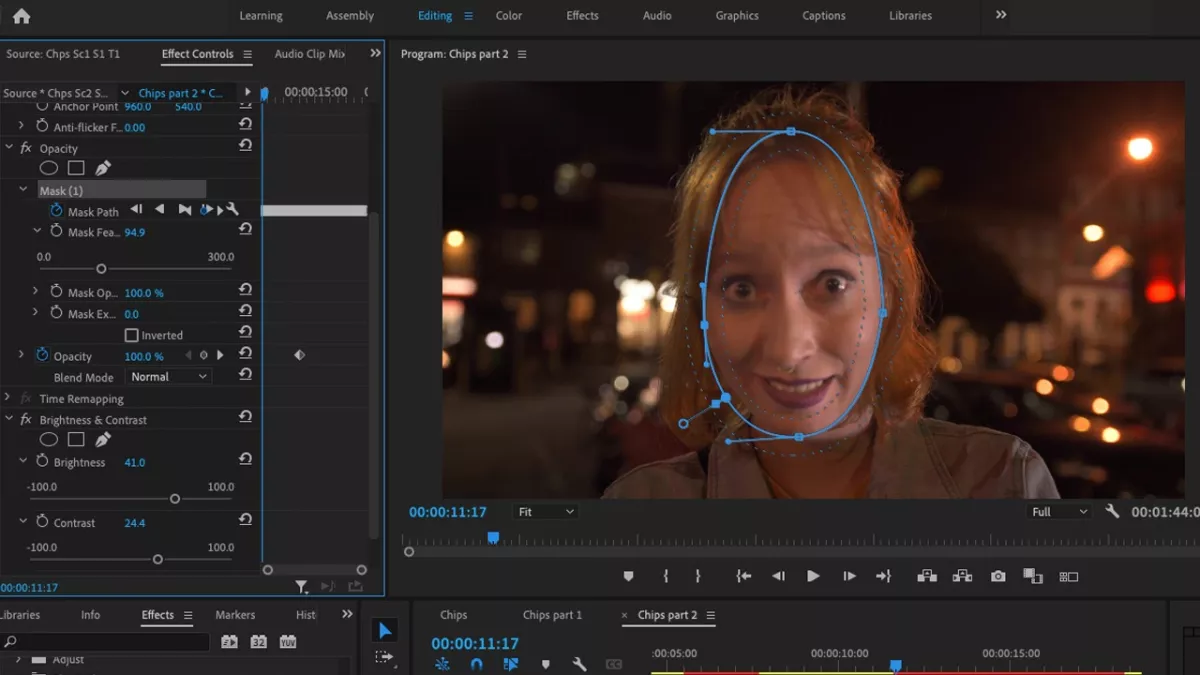The height and width of the screenshot is (675, 1200).
Task: Toggle animation stopwatch for Brightness
Action: coord(41,462)
